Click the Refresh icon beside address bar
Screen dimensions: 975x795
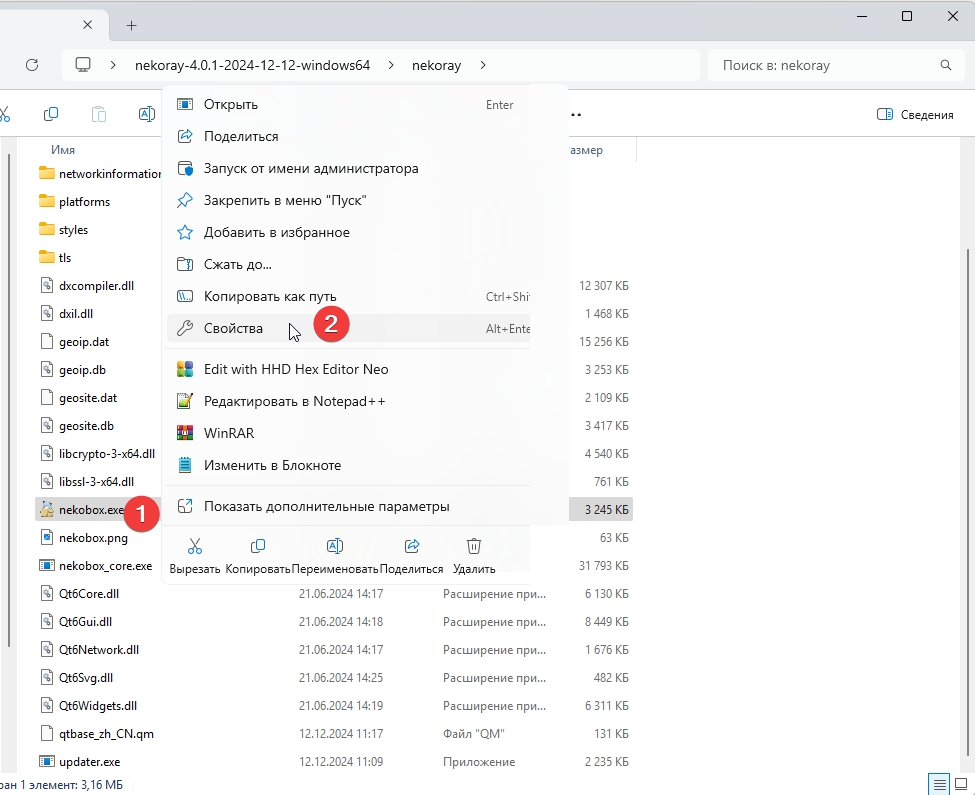click(x=32, y=65)
